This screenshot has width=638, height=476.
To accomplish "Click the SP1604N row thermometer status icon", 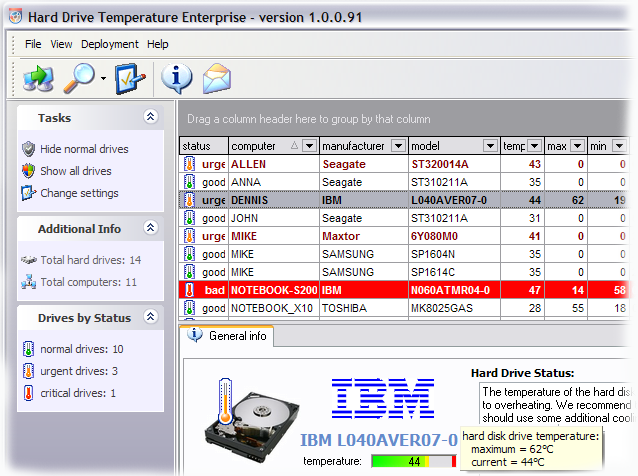I will pos(189,254).
